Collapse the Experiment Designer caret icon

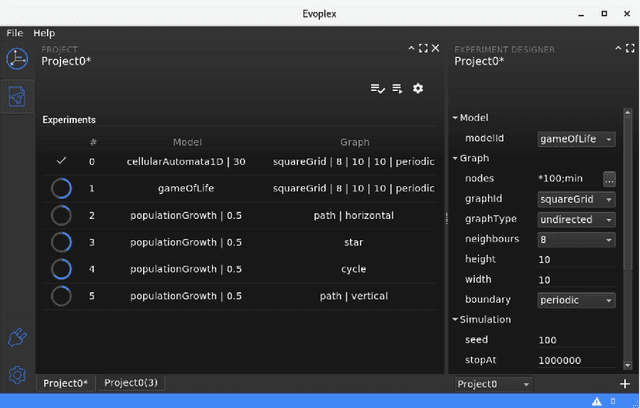click(x=618, y=48)
